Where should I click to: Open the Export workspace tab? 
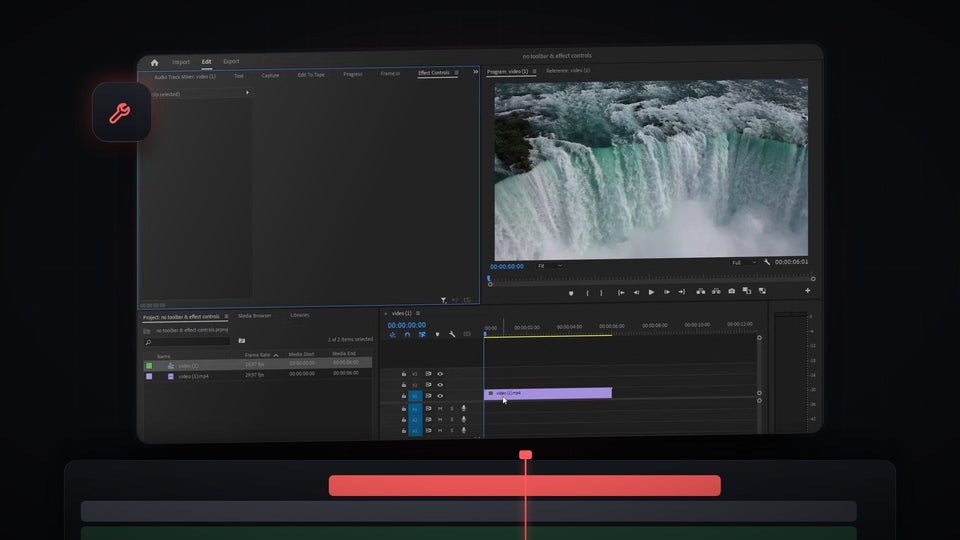click(x=231, y=61)
